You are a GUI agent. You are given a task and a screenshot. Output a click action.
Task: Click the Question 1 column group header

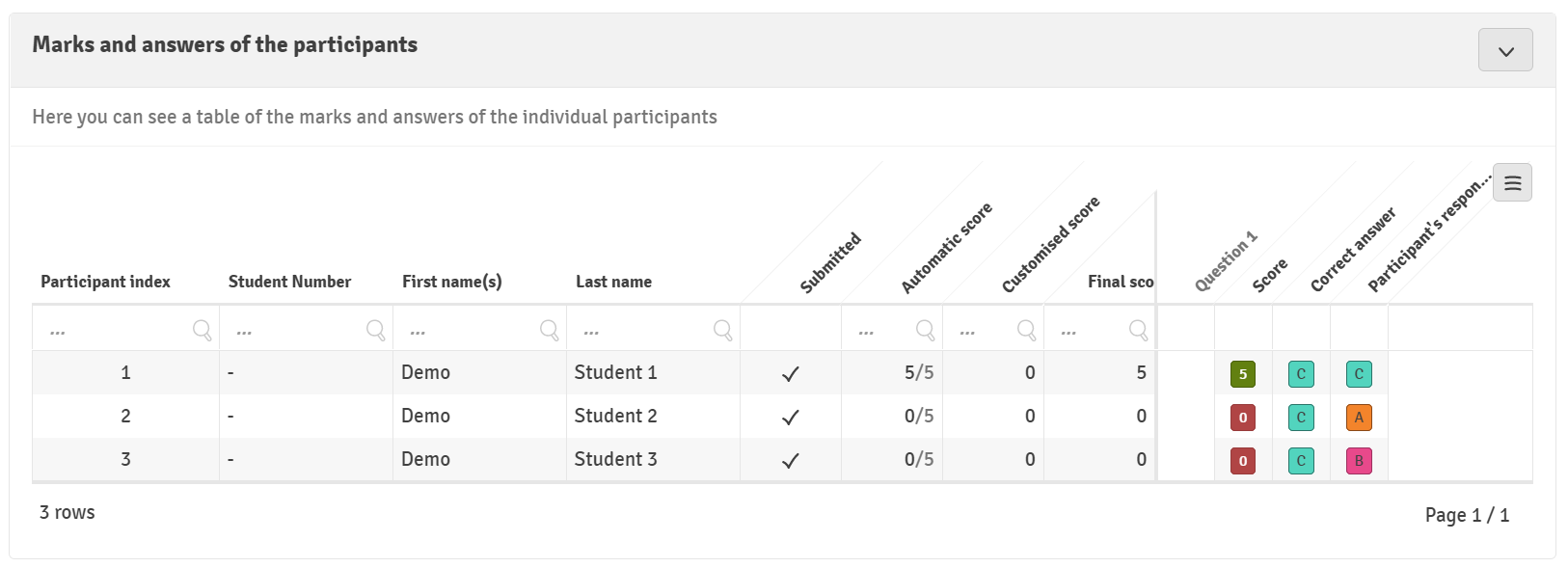[x=1226, y=261]
